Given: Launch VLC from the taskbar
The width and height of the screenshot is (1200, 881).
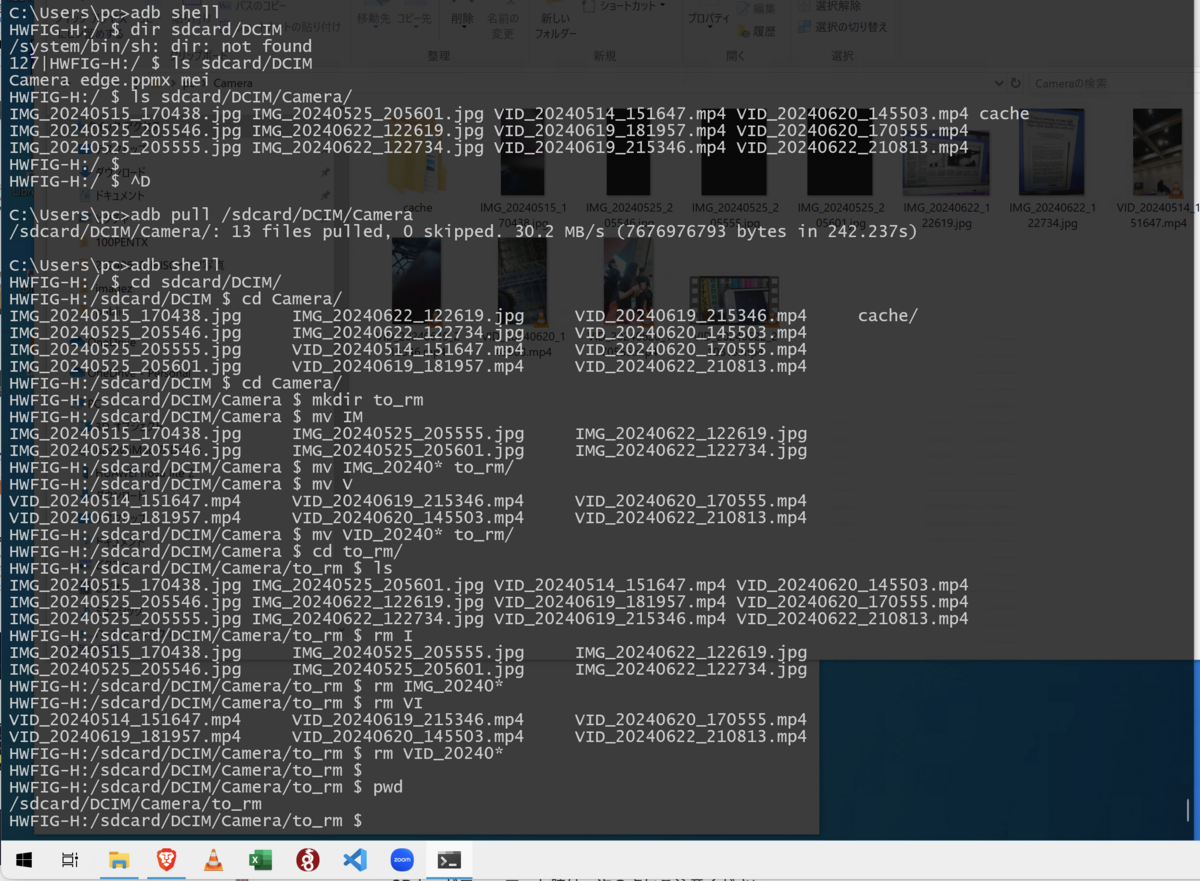Looking at the screenshot, I should 213,859.
